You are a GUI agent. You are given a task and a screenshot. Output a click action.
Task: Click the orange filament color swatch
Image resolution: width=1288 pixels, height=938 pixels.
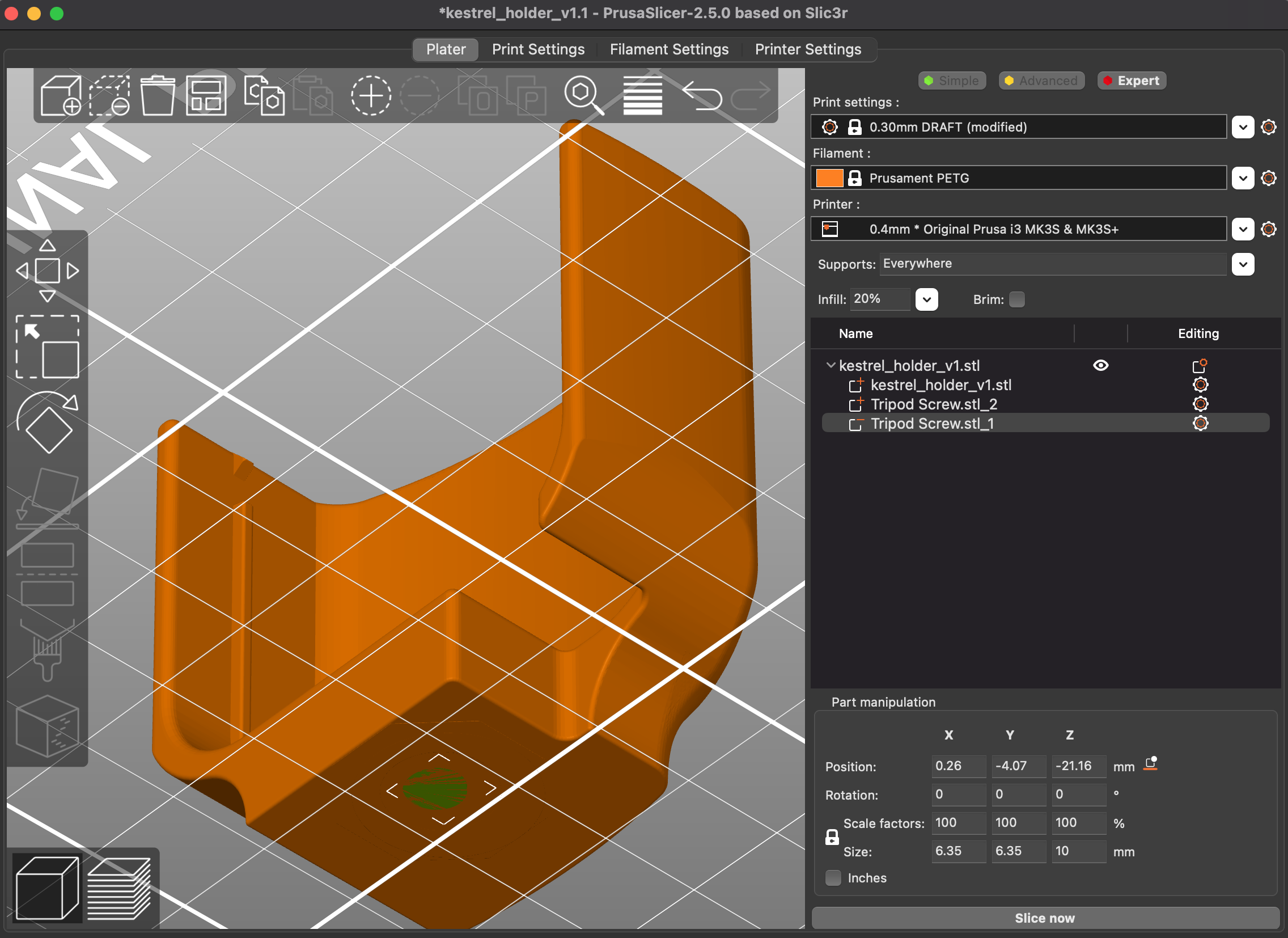point(829,178)
